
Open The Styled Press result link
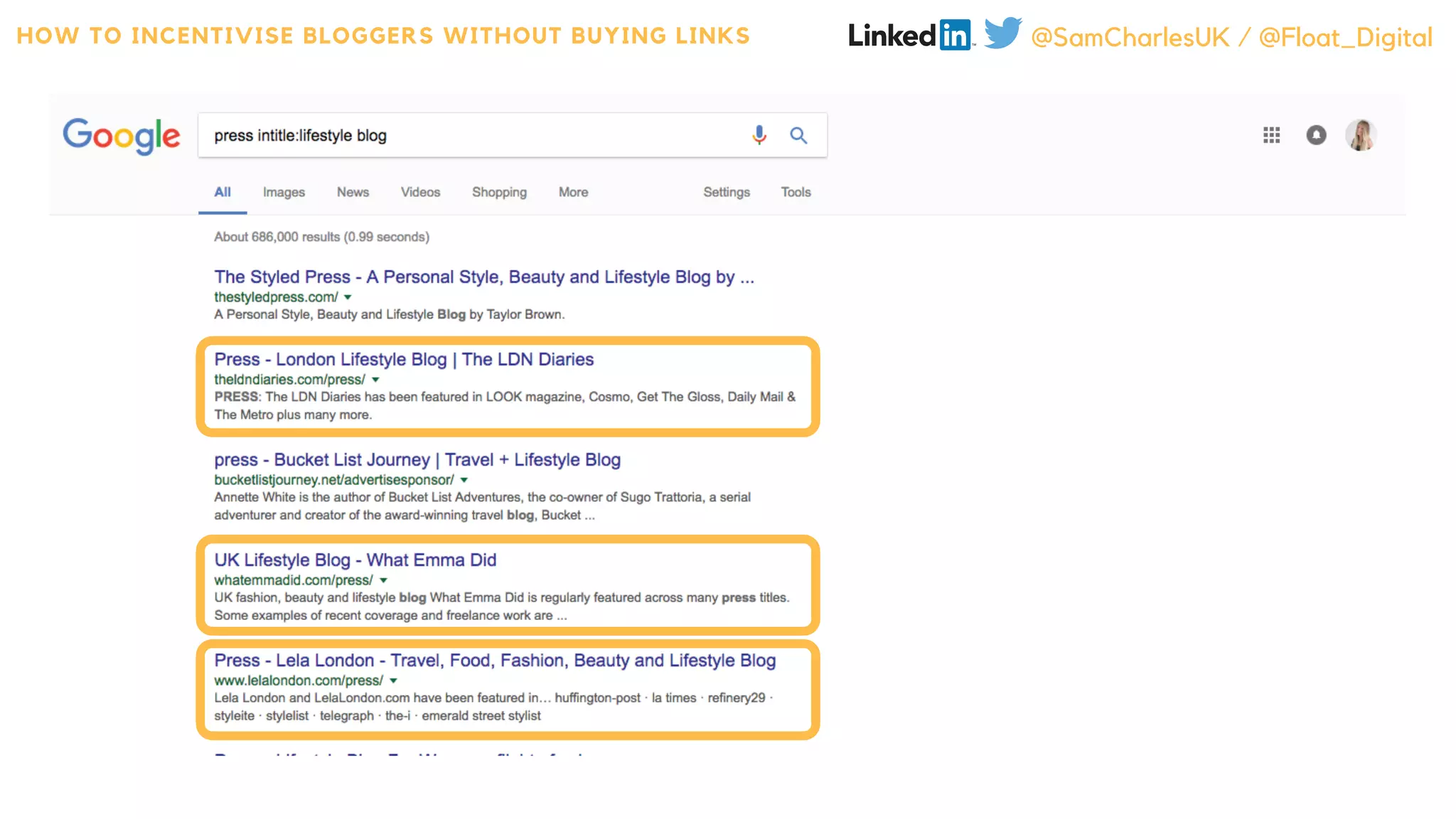point(484,277)
